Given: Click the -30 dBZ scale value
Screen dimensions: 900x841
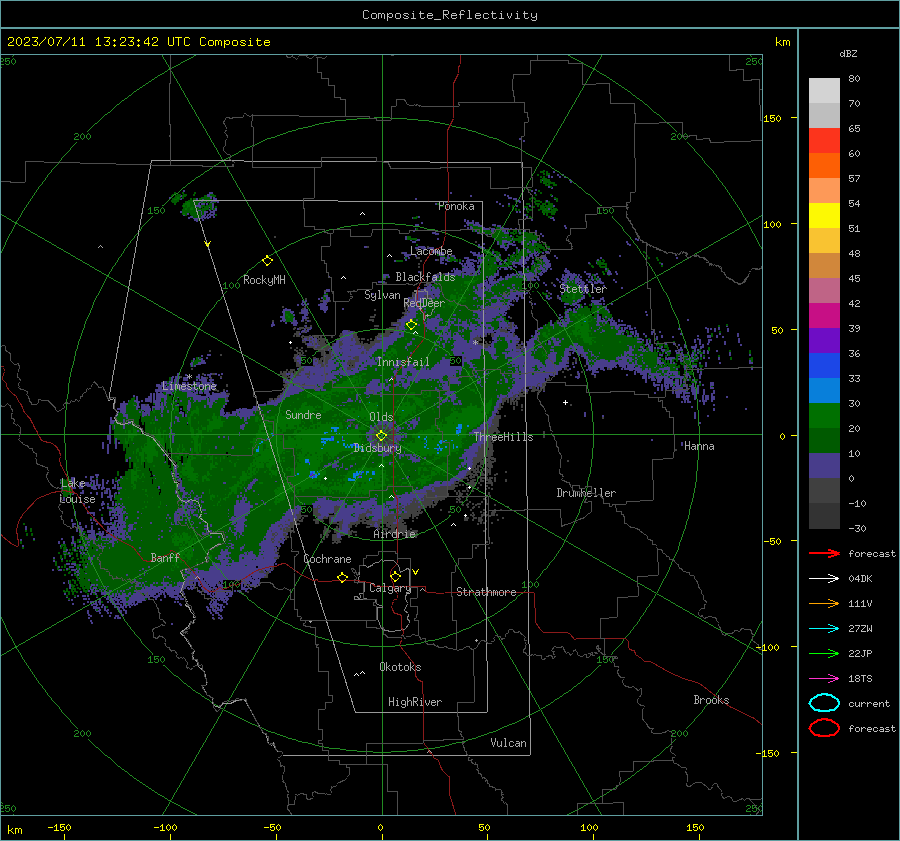Looking at the screenshot, I should pos(857,528).
